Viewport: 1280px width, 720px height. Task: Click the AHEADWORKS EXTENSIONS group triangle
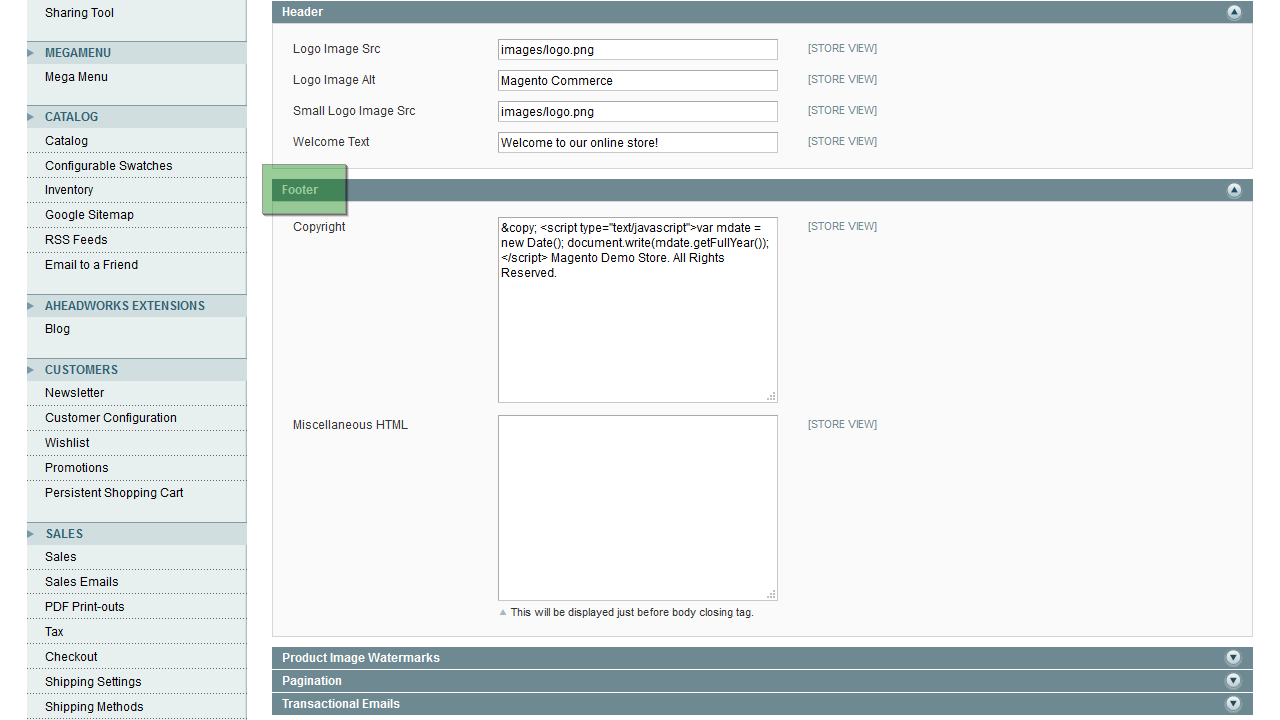31,306
